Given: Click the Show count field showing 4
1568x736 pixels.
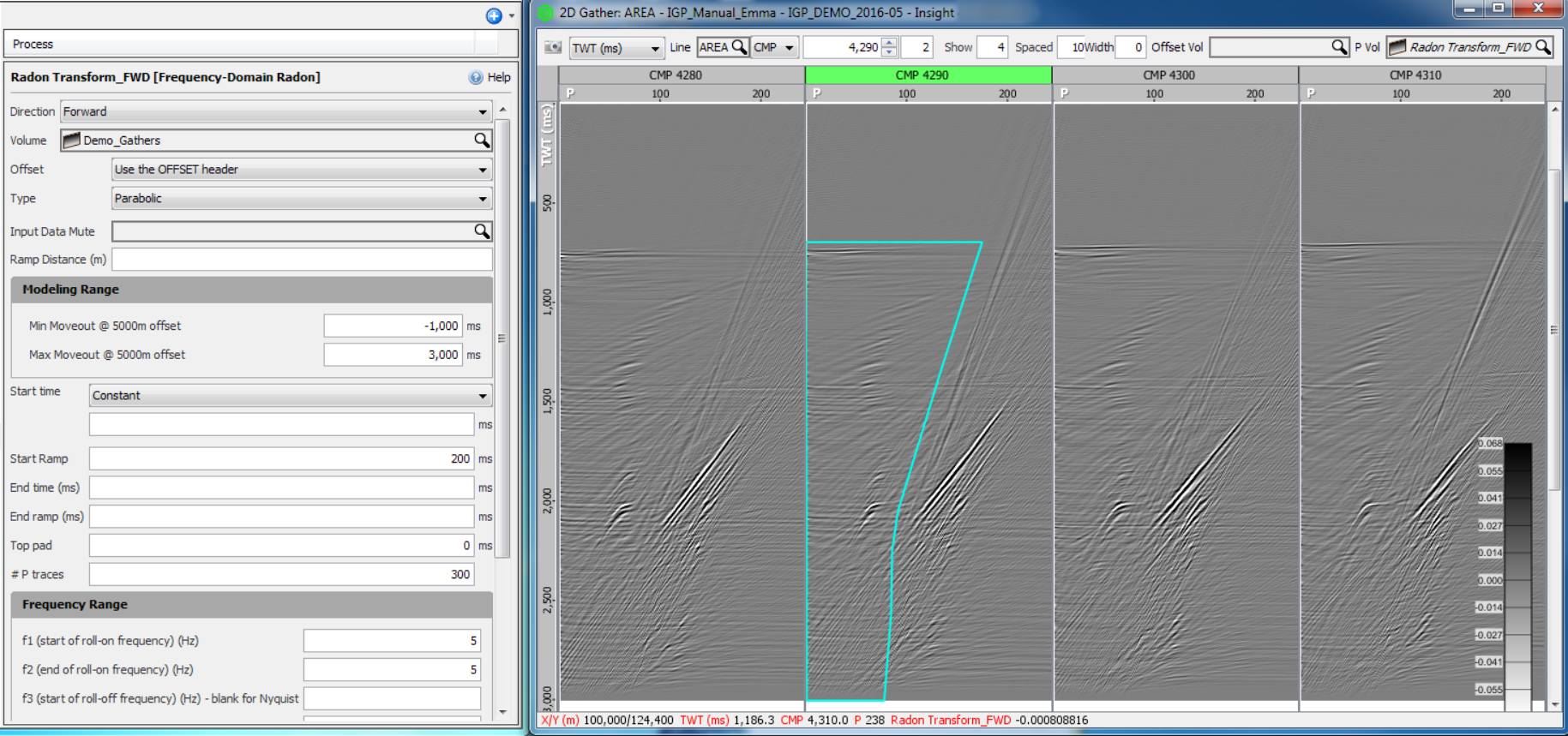Looking at the screenshot, I should coord(992,47).
